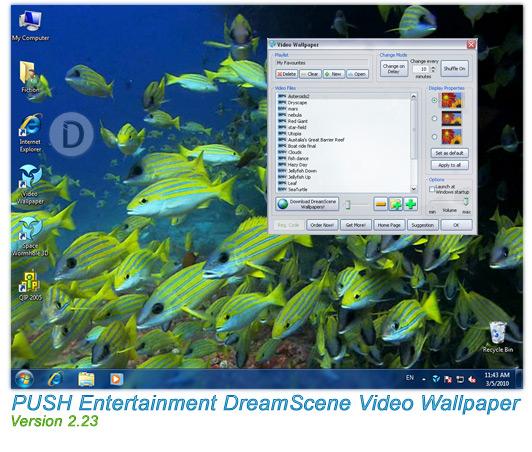532x452 pixels.
Task: Open My Computer desktop icon
Action: coord(30,26)
